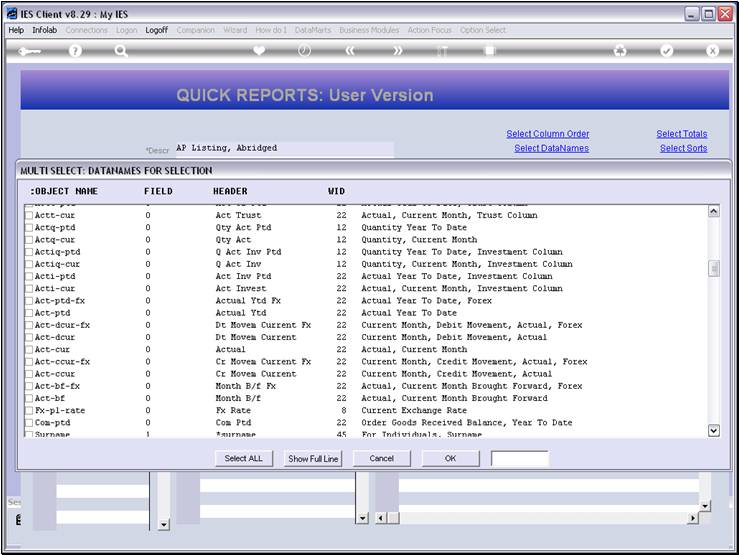Click the 'Q Act Inv Ptd' header cell
Image resolution: width=739 pixels, height=555 pixels.
248,252
